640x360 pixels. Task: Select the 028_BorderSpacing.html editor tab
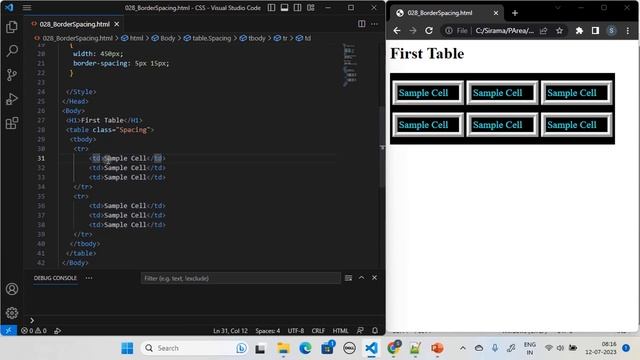point(74,24)
